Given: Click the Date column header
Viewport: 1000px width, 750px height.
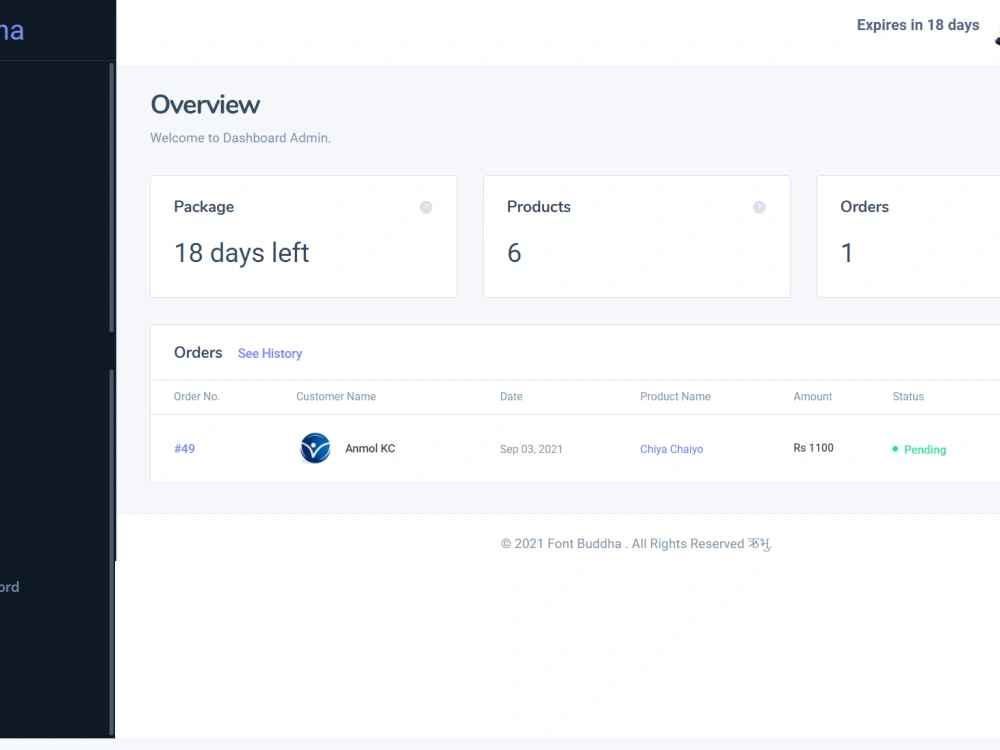Looking at the screenshot, I should pos(511,397).
